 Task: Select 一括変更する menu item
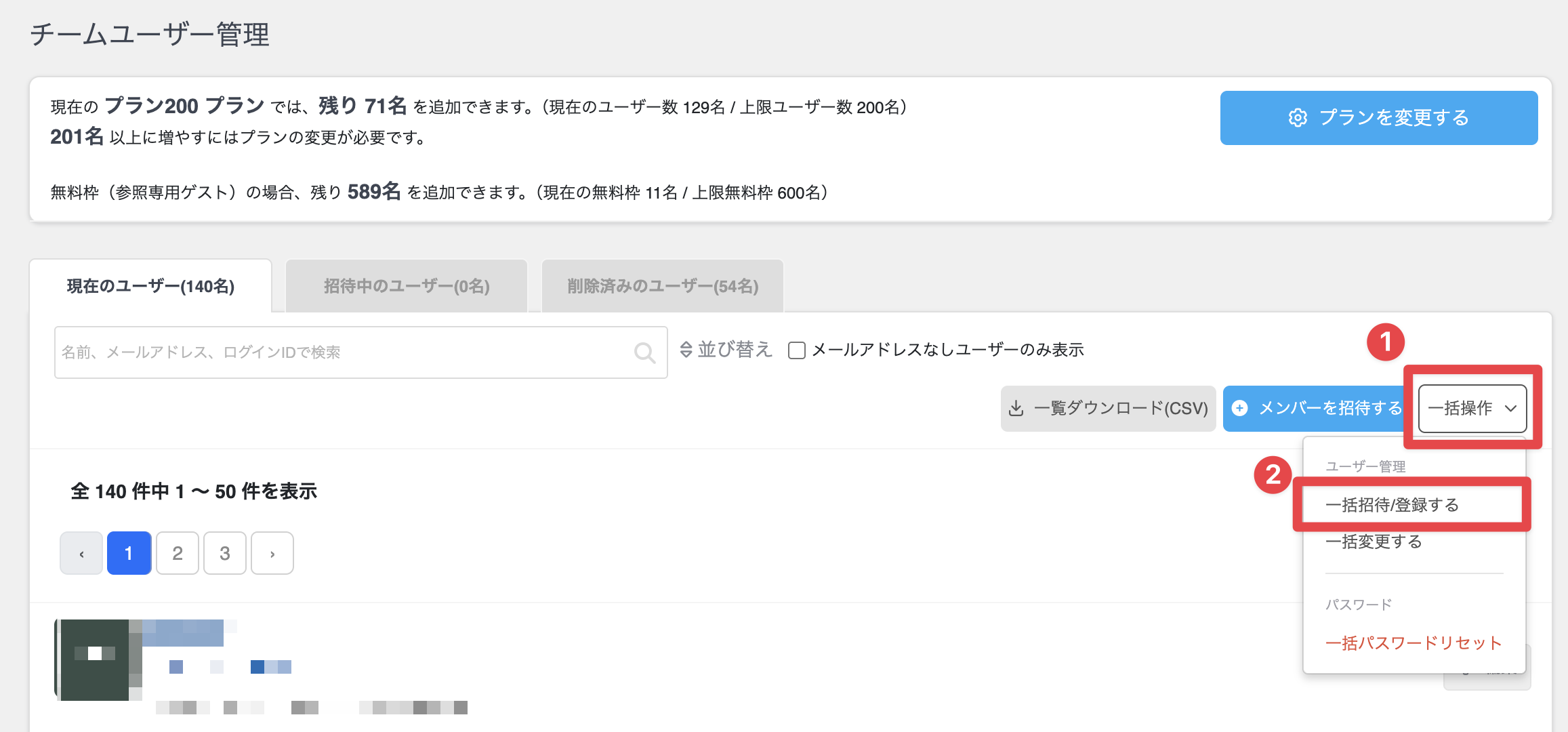pos(1374,542)
